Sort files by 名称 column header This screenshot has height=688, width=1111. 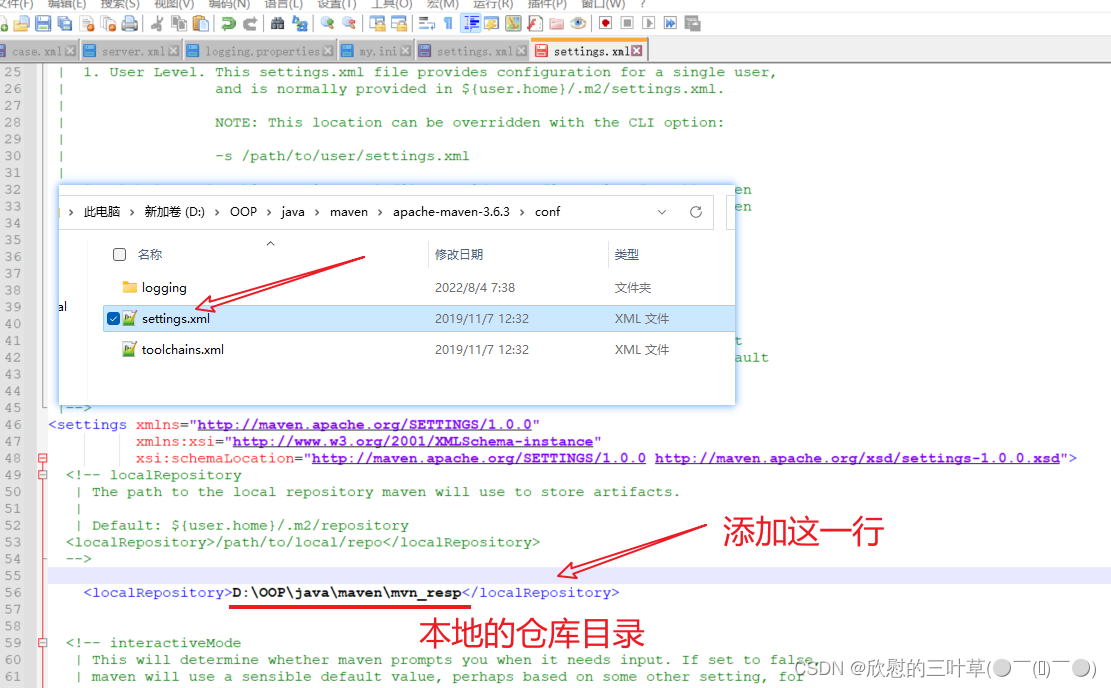(150, 254)
